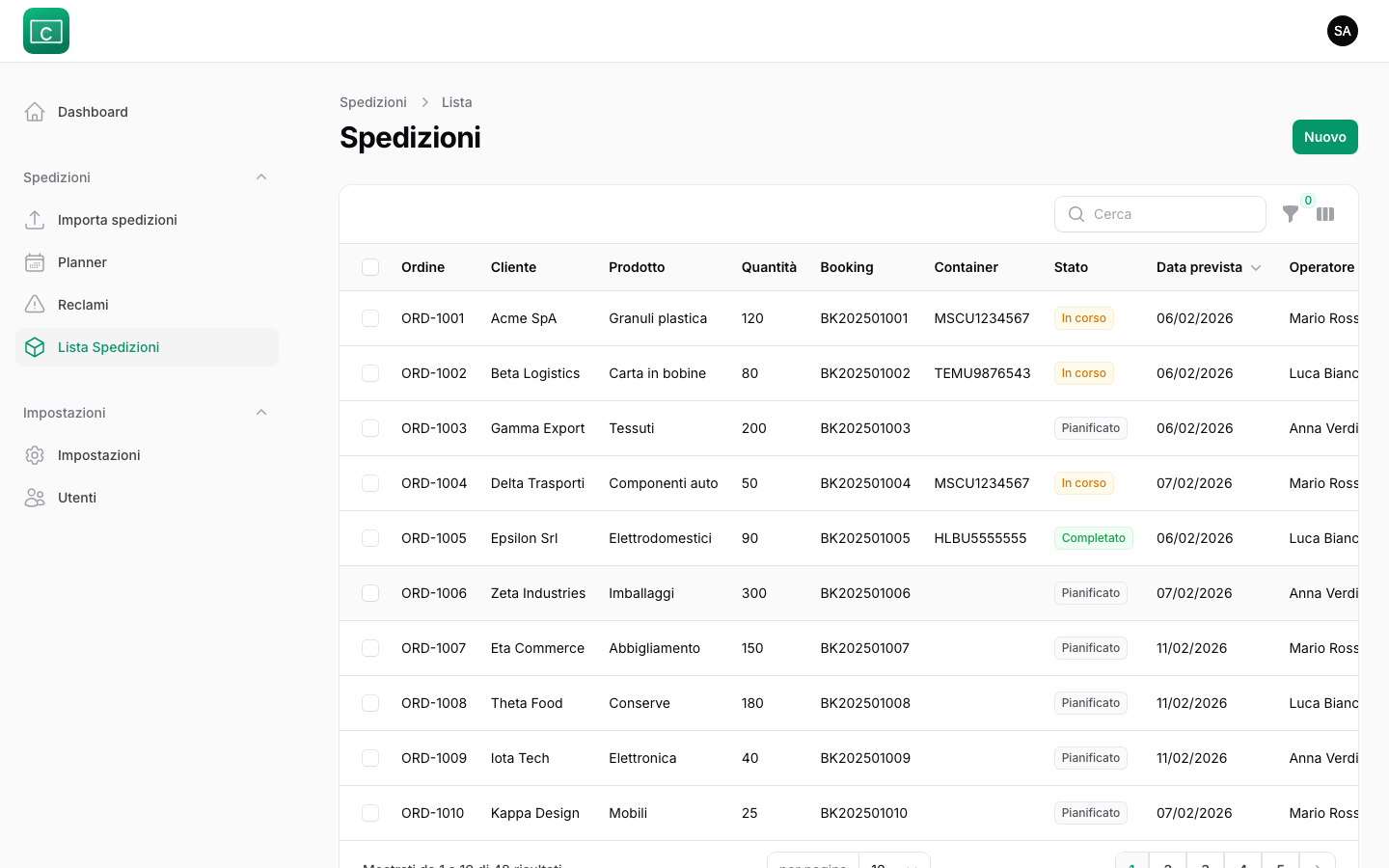
Task: Collapse the Impostazioni sidebar section
Action: click(x=261, y=413)
